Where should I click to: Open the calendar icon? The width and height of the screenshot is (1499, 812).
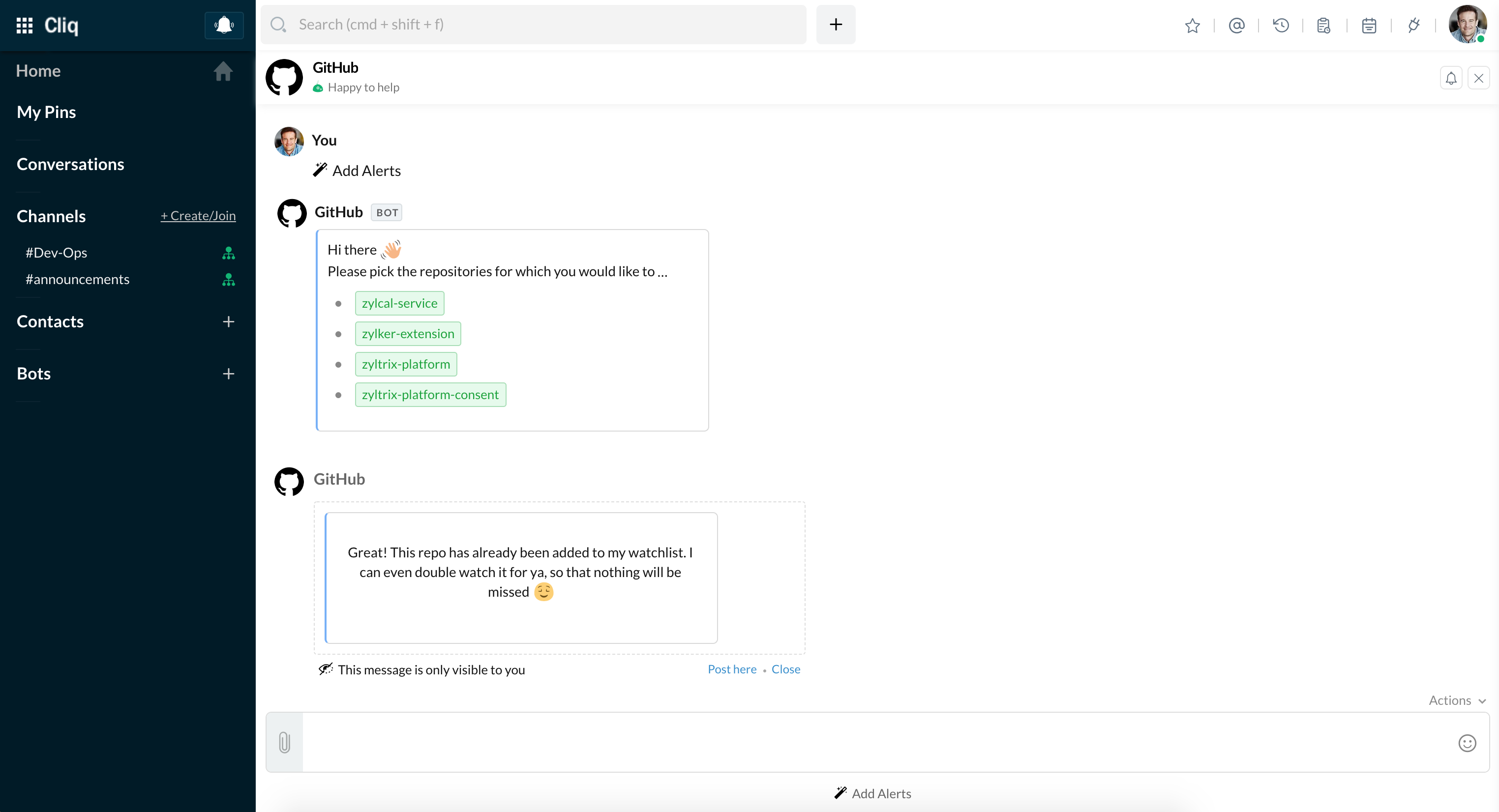click(x=1369, y=26)
